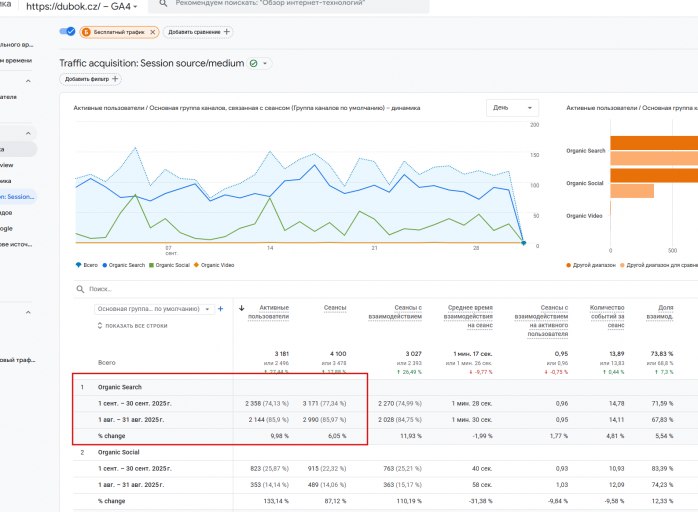
Task: Click the table search magnifier icon
Action: click(x=79, y=288)
